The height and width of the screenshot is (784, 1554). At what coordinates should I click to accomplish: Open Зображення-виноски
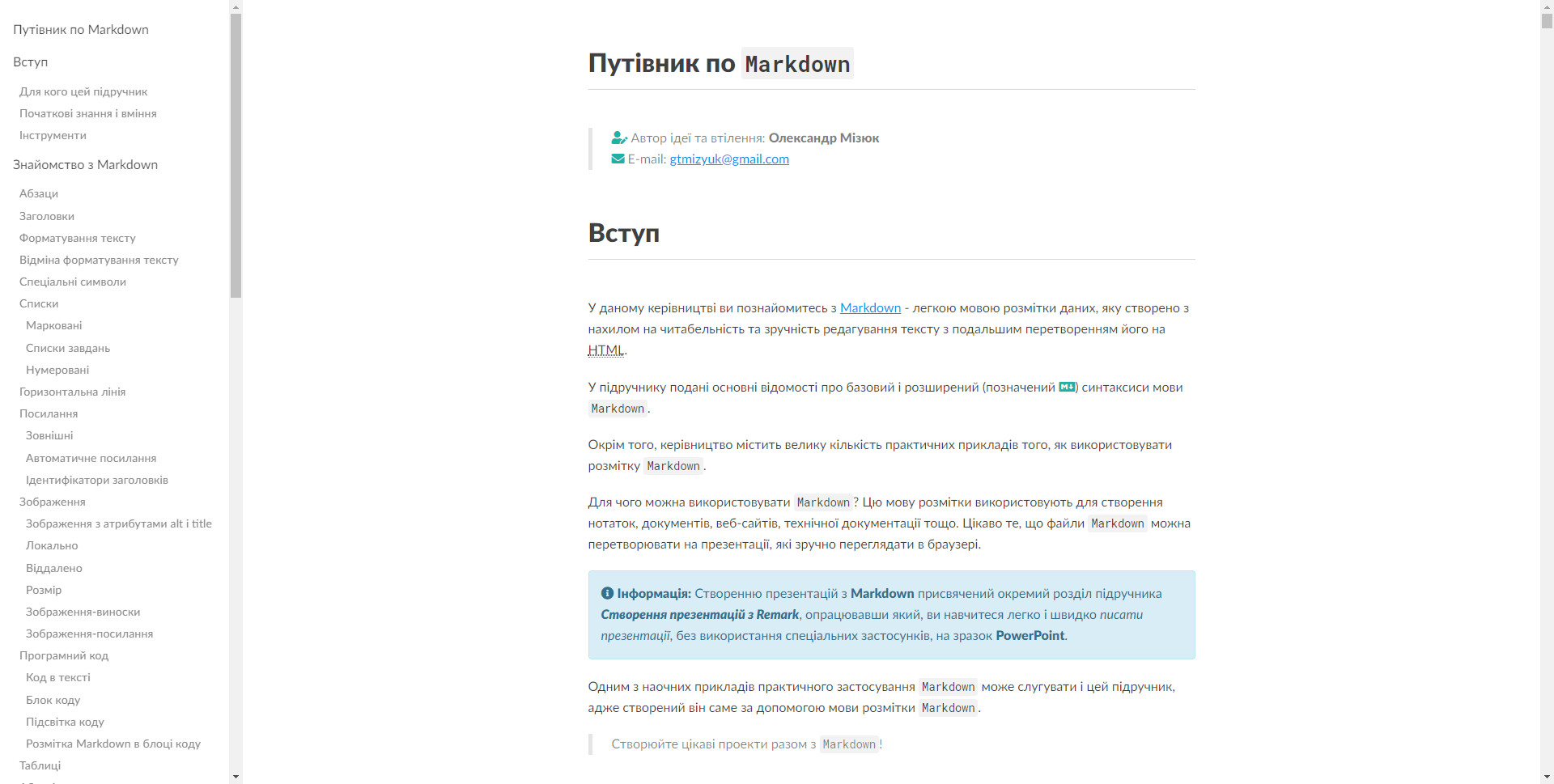click(83, 612)
